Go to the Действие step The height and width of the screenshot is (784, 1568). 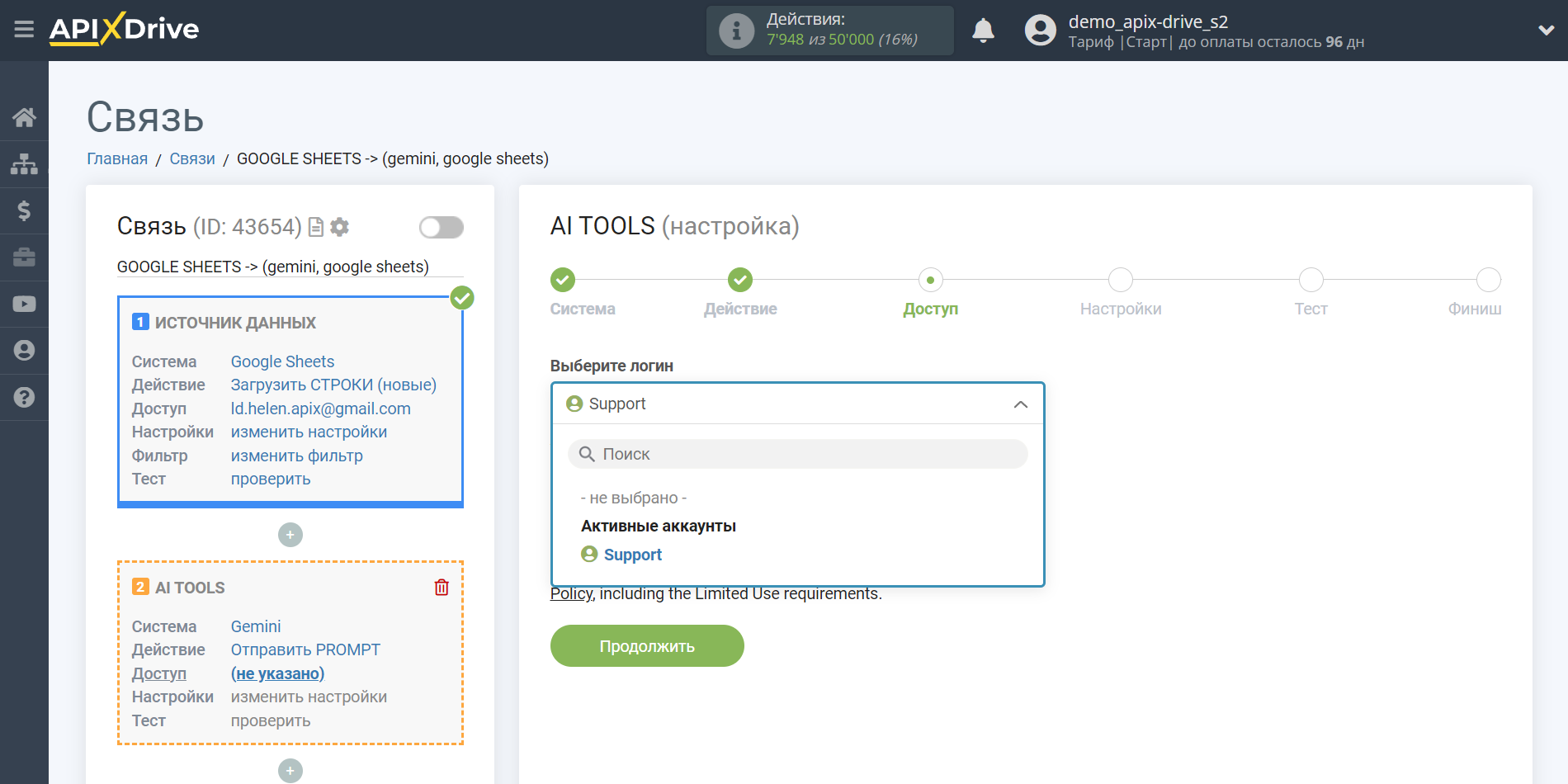coord(740,281)
